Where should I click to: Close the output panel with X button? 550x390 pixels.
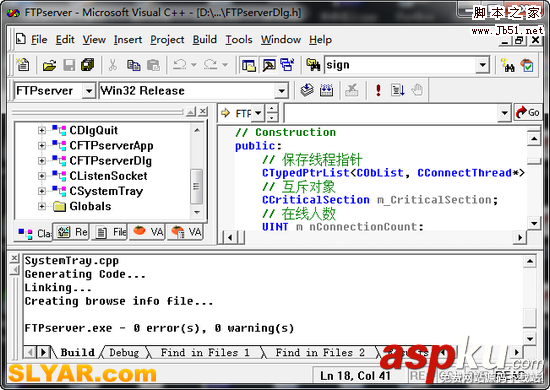[x=14, y=258]
